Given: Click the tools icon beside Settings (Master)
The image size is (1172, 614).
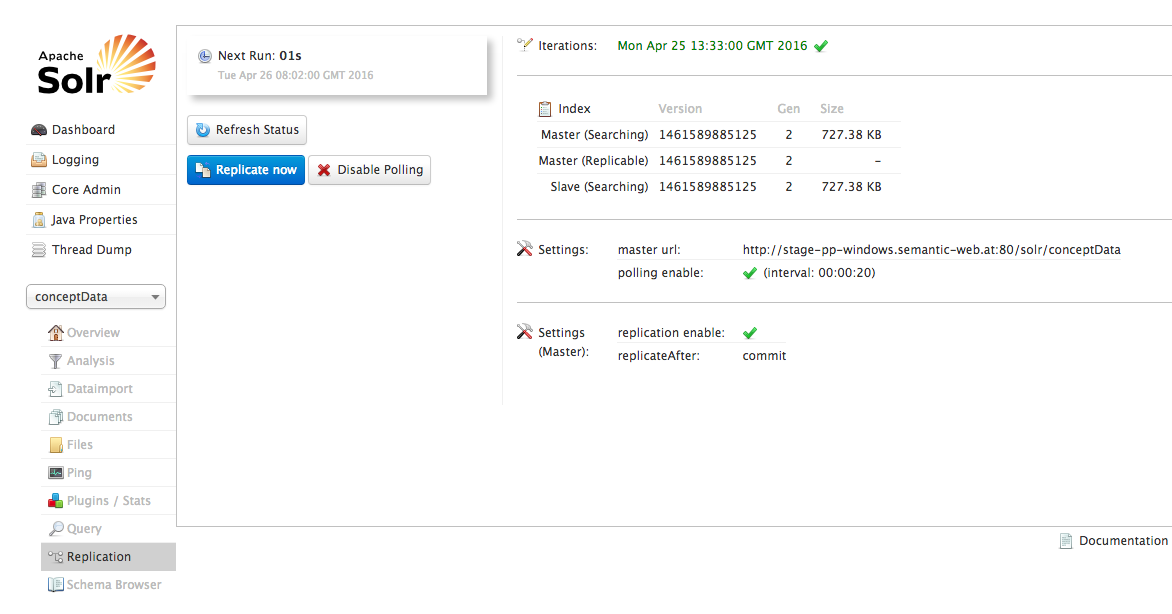Looking at the screenshot, I should (x=525, y=331).
